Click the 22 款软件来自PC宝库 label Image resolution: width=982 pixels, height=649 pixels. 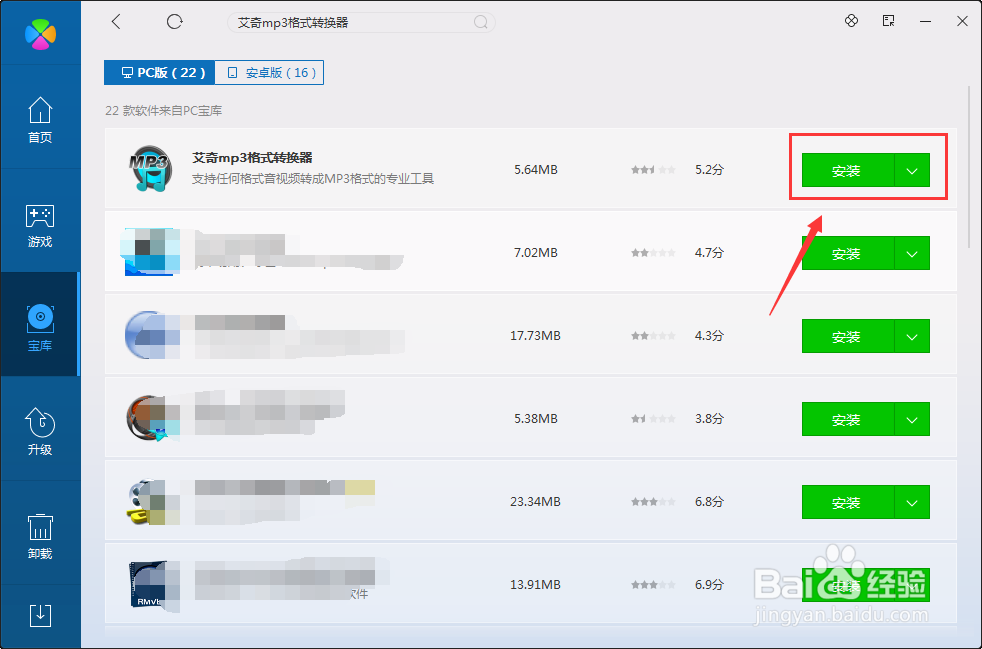coord(163,111)
